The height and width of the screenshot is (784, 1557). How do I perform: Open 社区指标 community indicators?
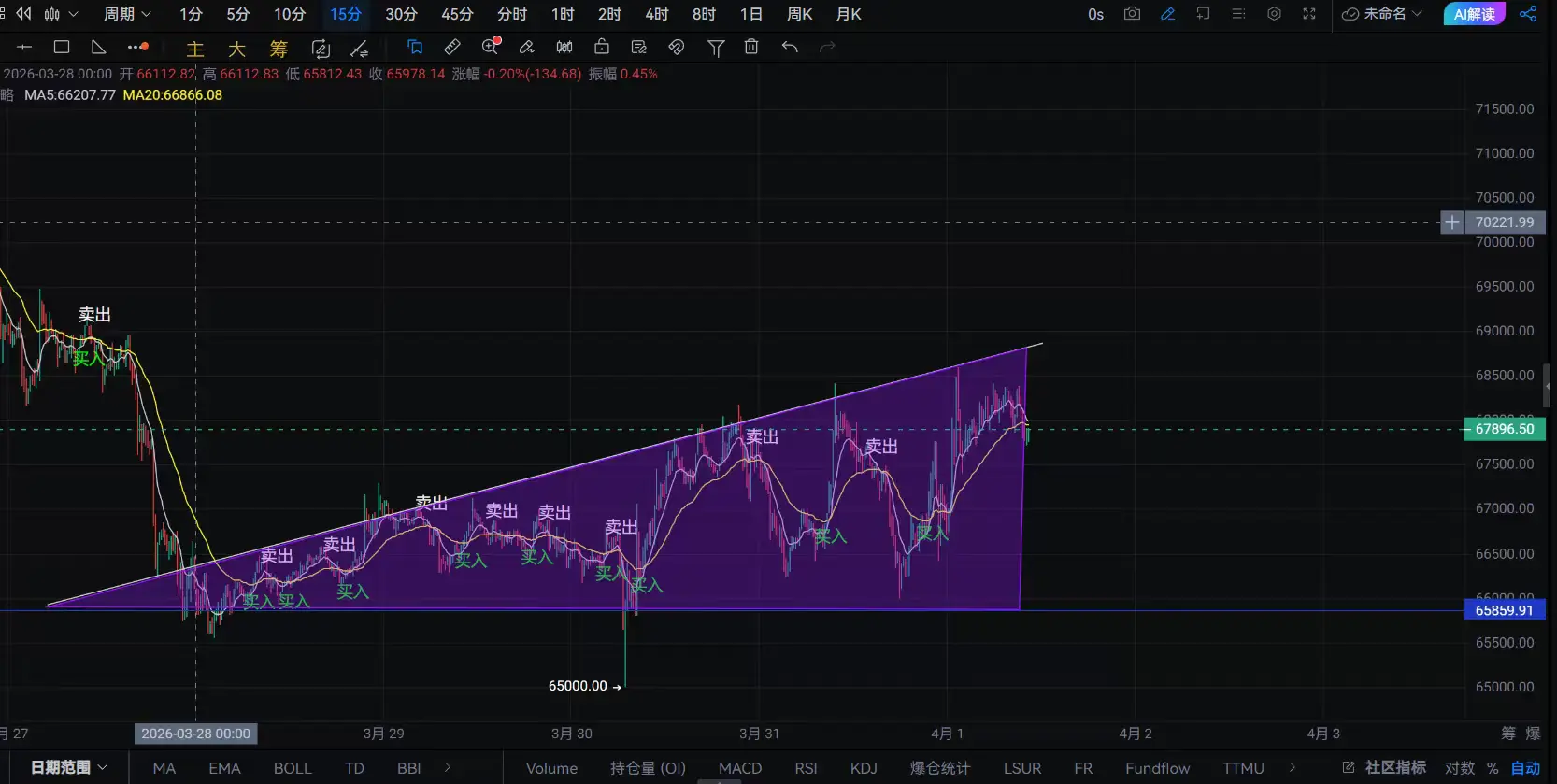(x=1385, y=767)
